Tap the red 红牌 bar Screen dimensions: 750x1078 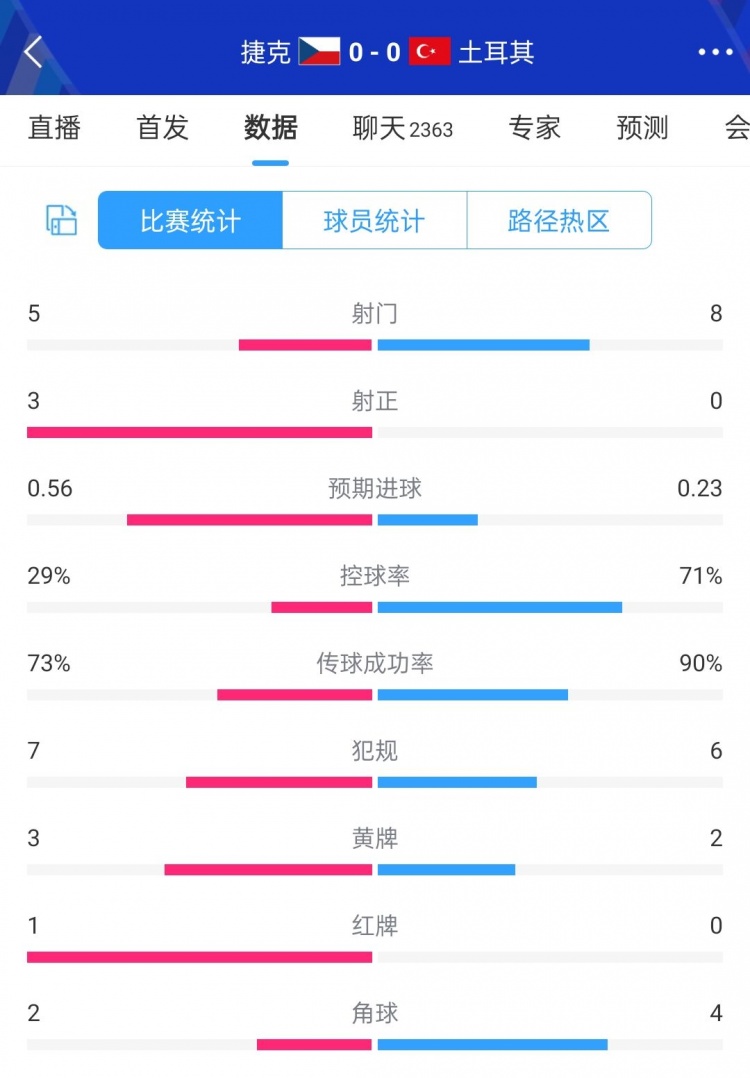click(199, 957)
